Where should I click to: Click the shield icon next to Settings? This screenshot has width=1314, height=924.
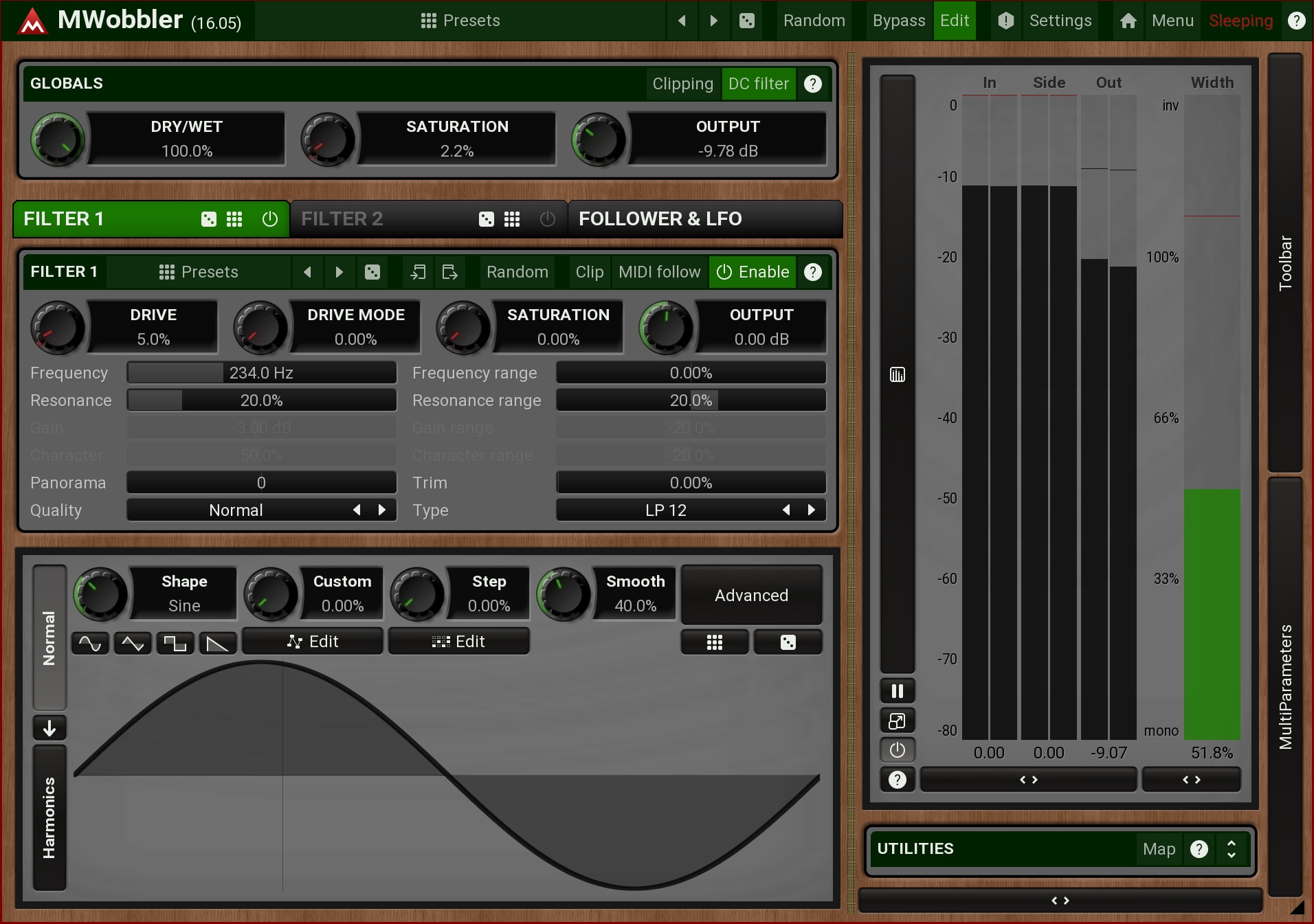tap(1005, 21)
